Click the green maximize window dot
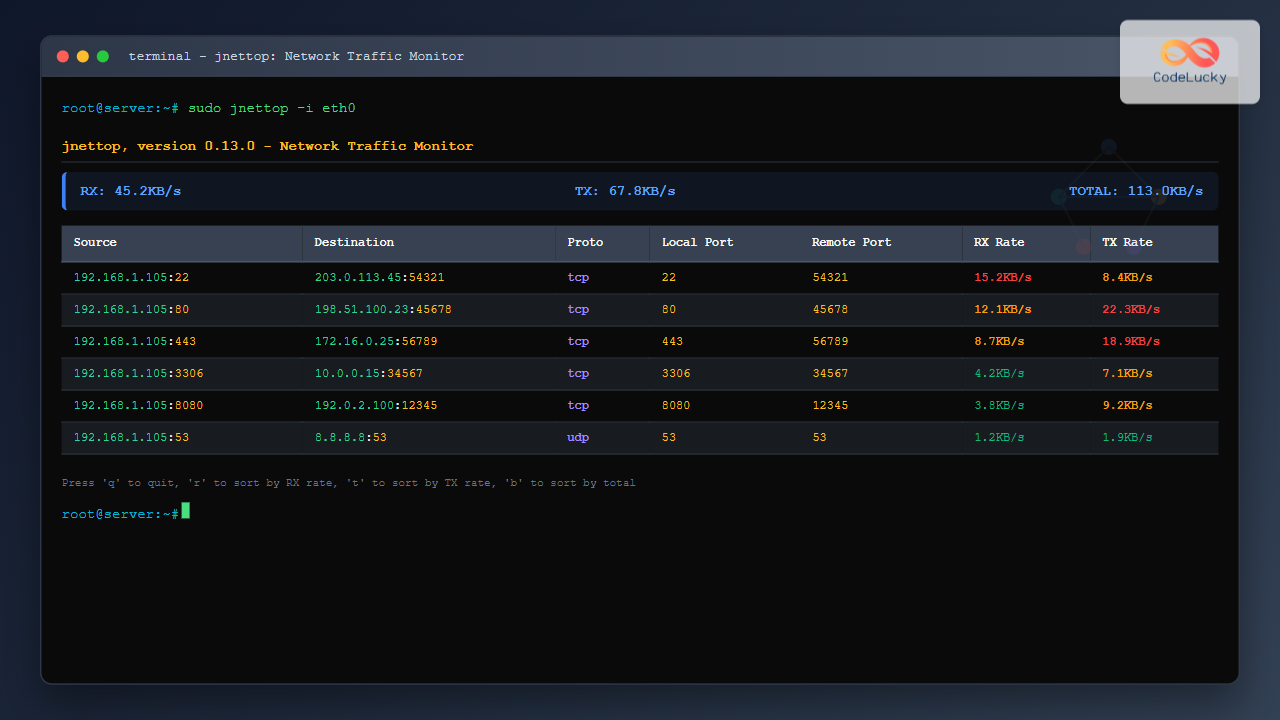Viewport: 1280px width, 720px height. coord(103,57)
